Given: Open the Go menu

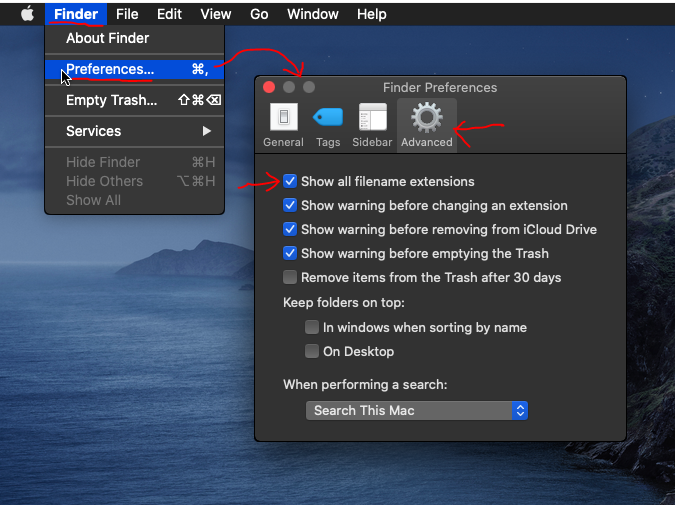Looking at the screenshot, I should click(x=259, y=14).
